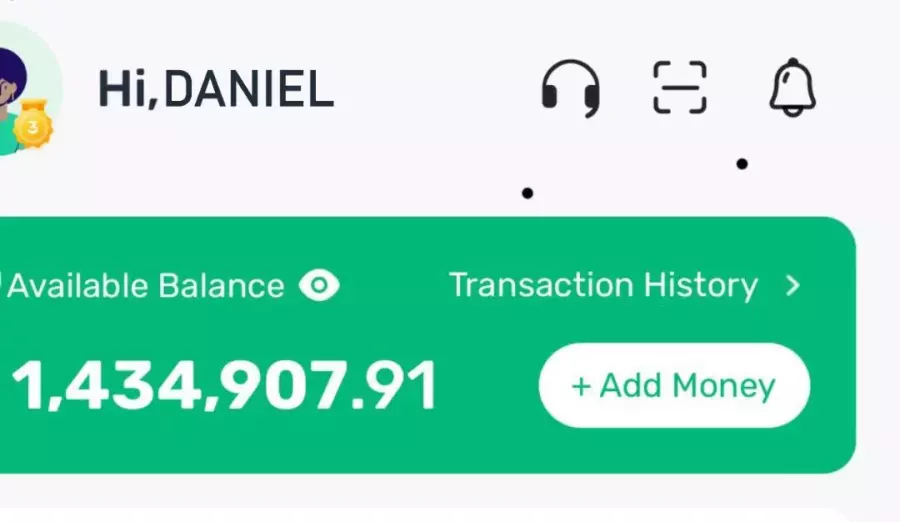Click the + Add Money button

[674, 385]
